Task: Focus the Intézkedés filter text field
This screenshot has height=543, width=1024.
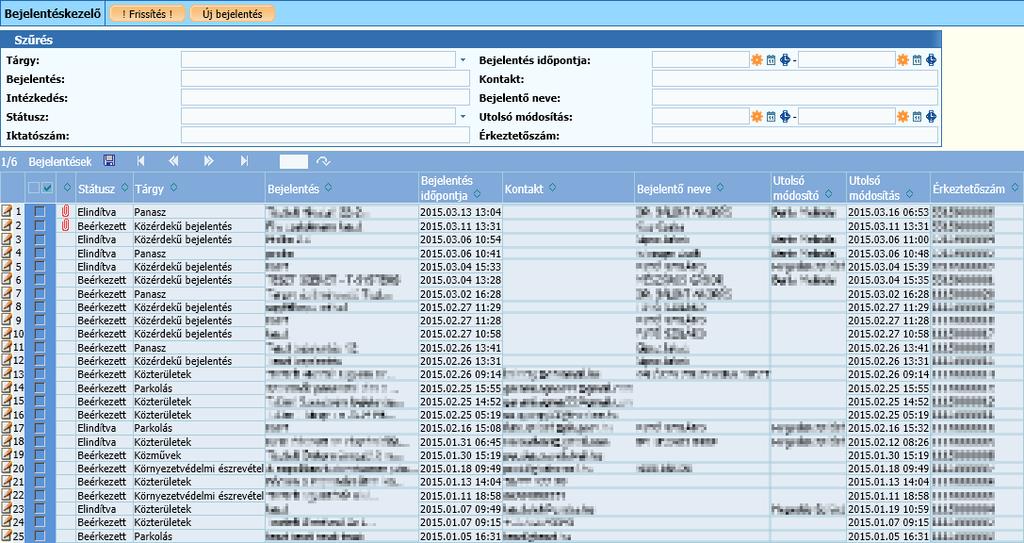Action: point(325,98)
